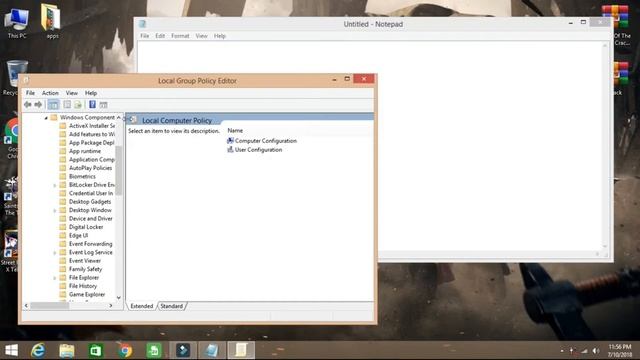Open File menu in Group Policy Editor
Image resolution: width=640 pixels, height=360 pixels.
pos(30,93)
